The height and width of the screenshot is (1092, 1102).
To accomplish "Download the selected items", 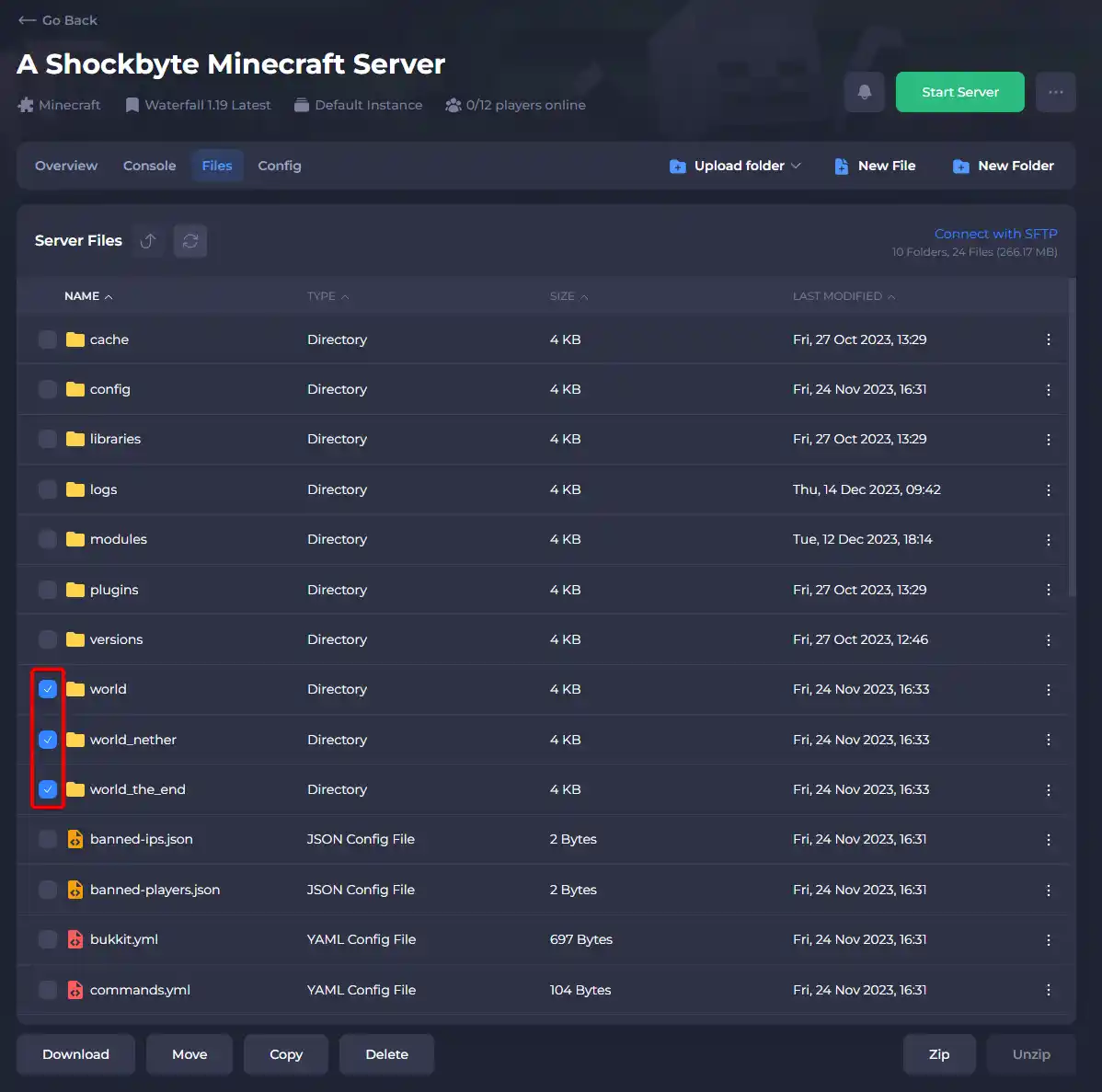I will [x=76, y=1054].
